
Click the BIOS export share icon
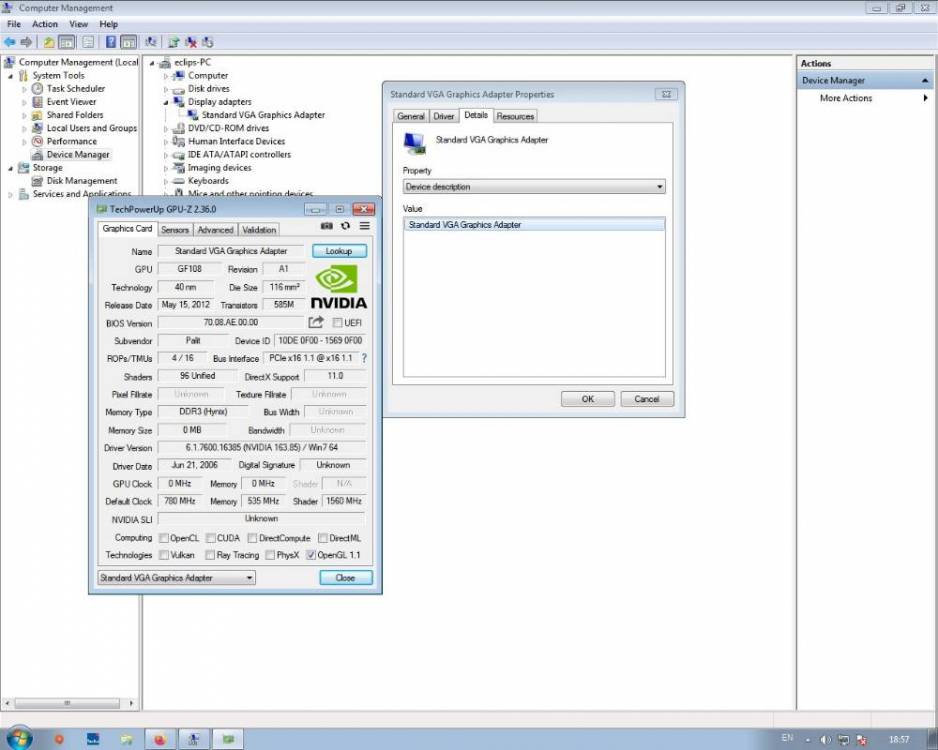coord(316,322)
